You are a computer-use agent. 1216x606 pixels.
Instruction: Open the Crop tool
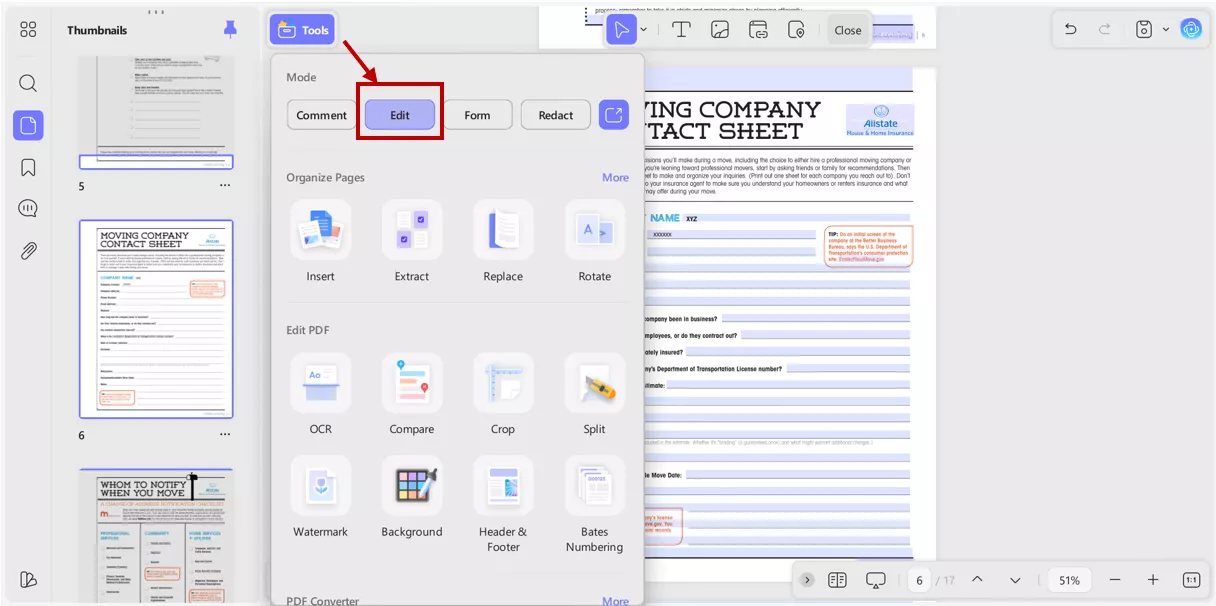click(x=503, y=394)
